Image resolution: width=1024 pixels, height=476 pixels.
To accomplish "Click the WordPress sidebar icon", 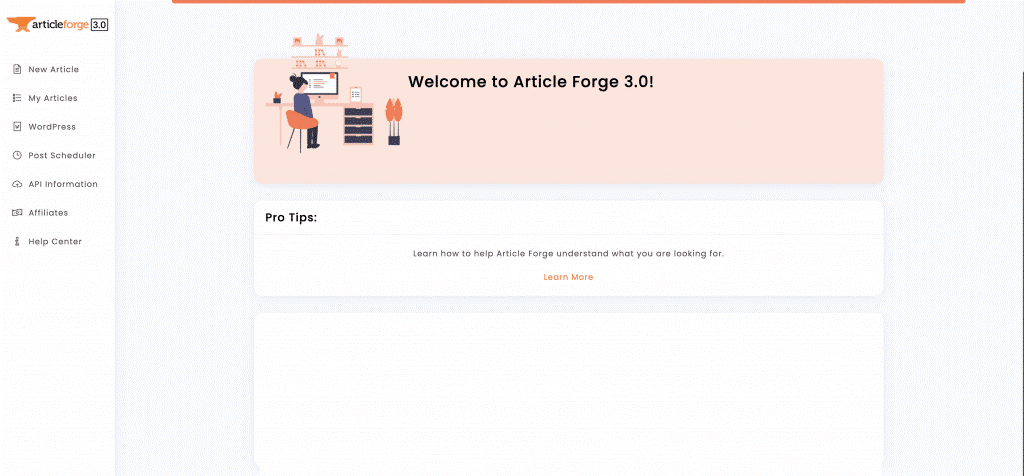I will pyautogui.click(x=17, y=127).
